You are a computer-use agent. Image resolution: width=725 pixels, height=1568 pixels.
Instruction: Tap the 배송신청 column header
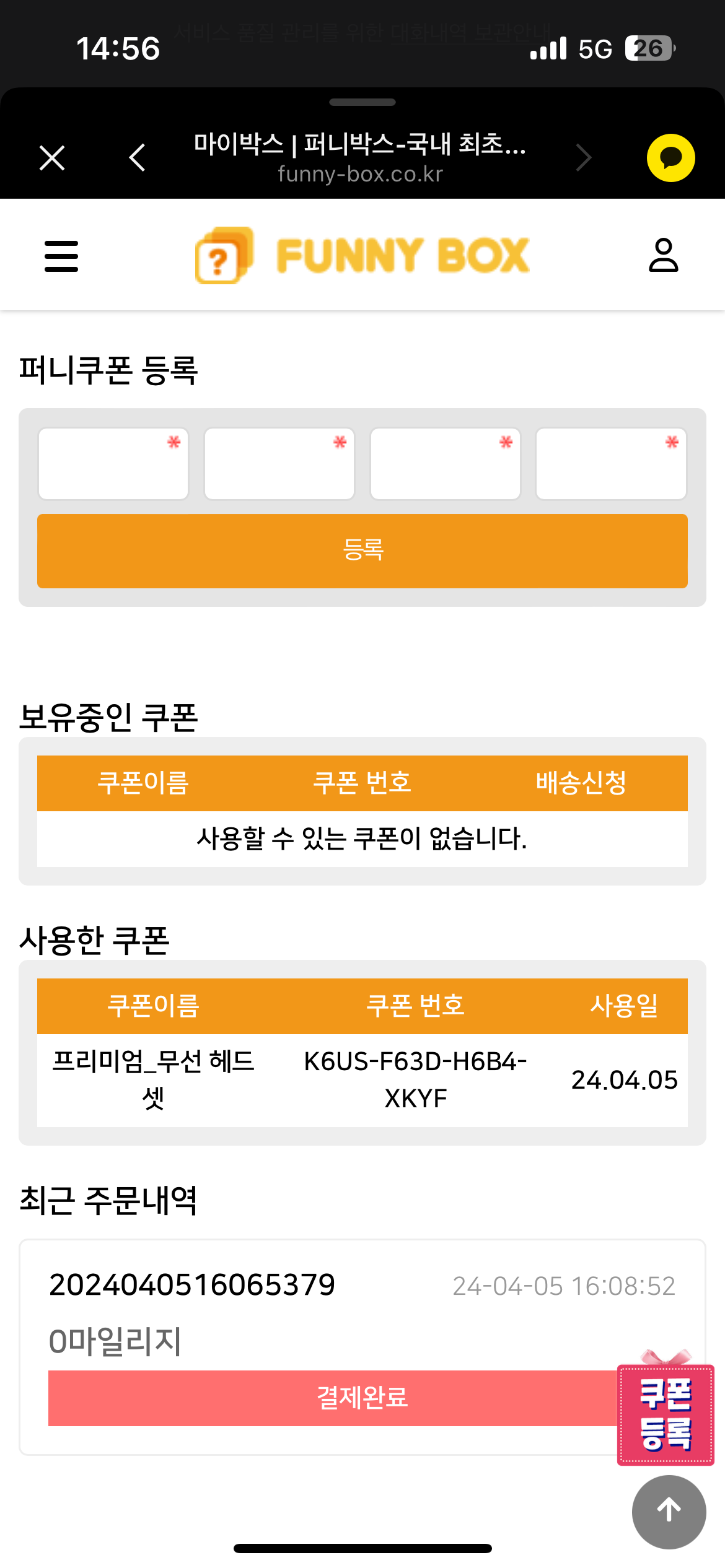coord(581,783)
